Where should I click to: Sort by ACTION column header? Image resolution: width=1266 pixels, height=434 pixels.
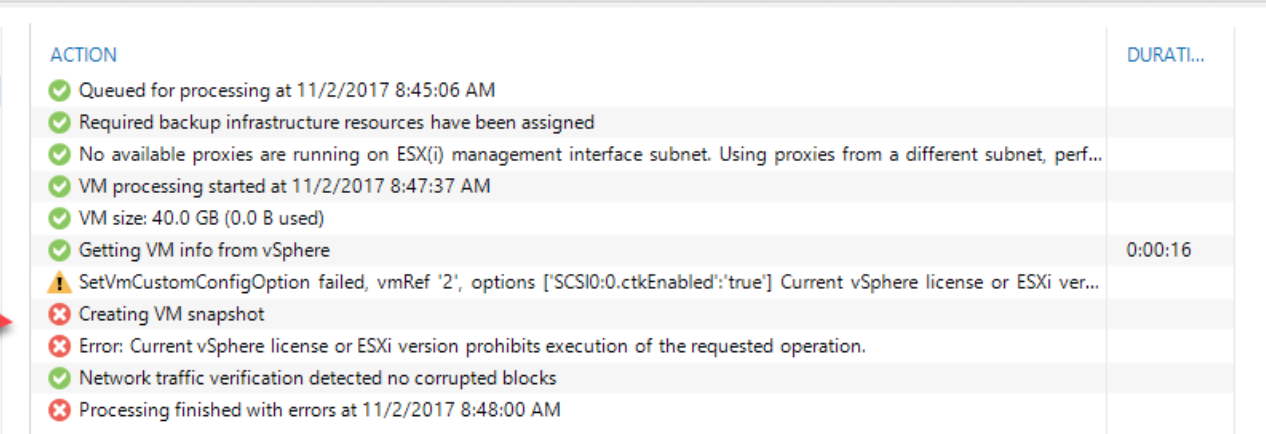click(x=84, y=55)
